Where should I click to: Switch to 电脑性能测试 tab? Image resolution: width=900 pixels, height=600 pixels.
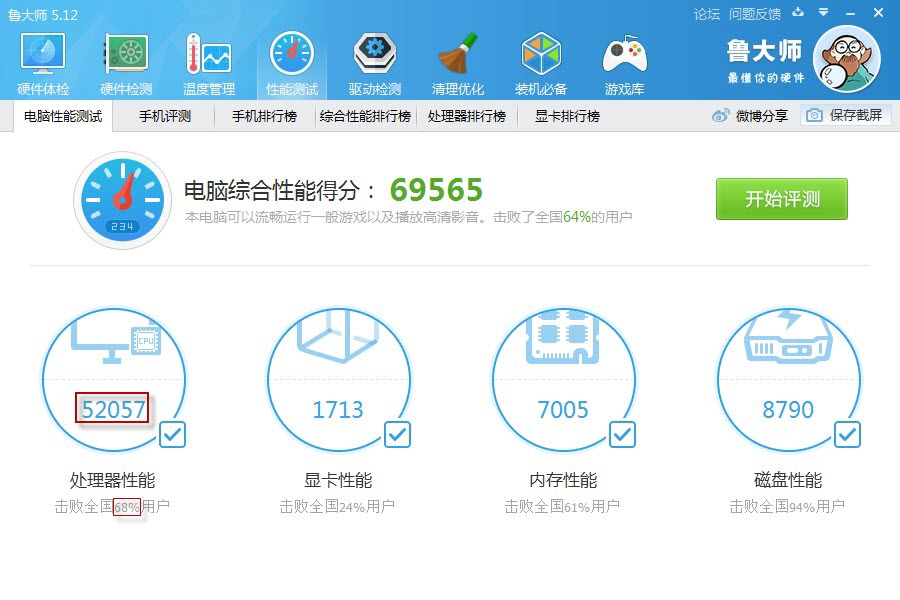pyautogui.click(x=63, y=116)
